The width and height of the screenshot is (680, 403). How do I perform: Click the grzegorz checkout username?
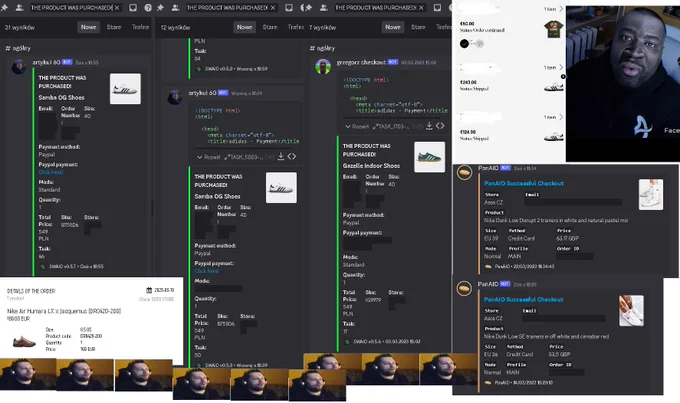361,62
